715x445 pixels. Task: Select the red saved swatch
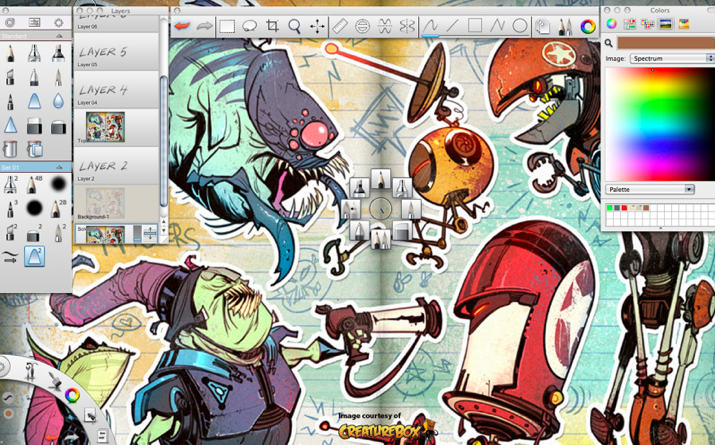[x=624, y=208]
